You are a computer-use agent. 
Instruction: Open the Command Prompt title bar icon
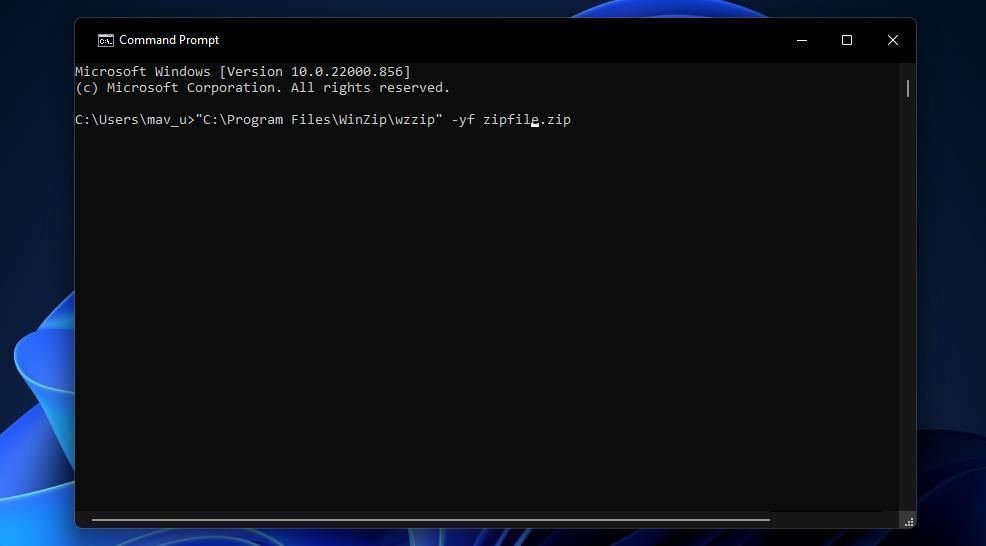point(105,40)
